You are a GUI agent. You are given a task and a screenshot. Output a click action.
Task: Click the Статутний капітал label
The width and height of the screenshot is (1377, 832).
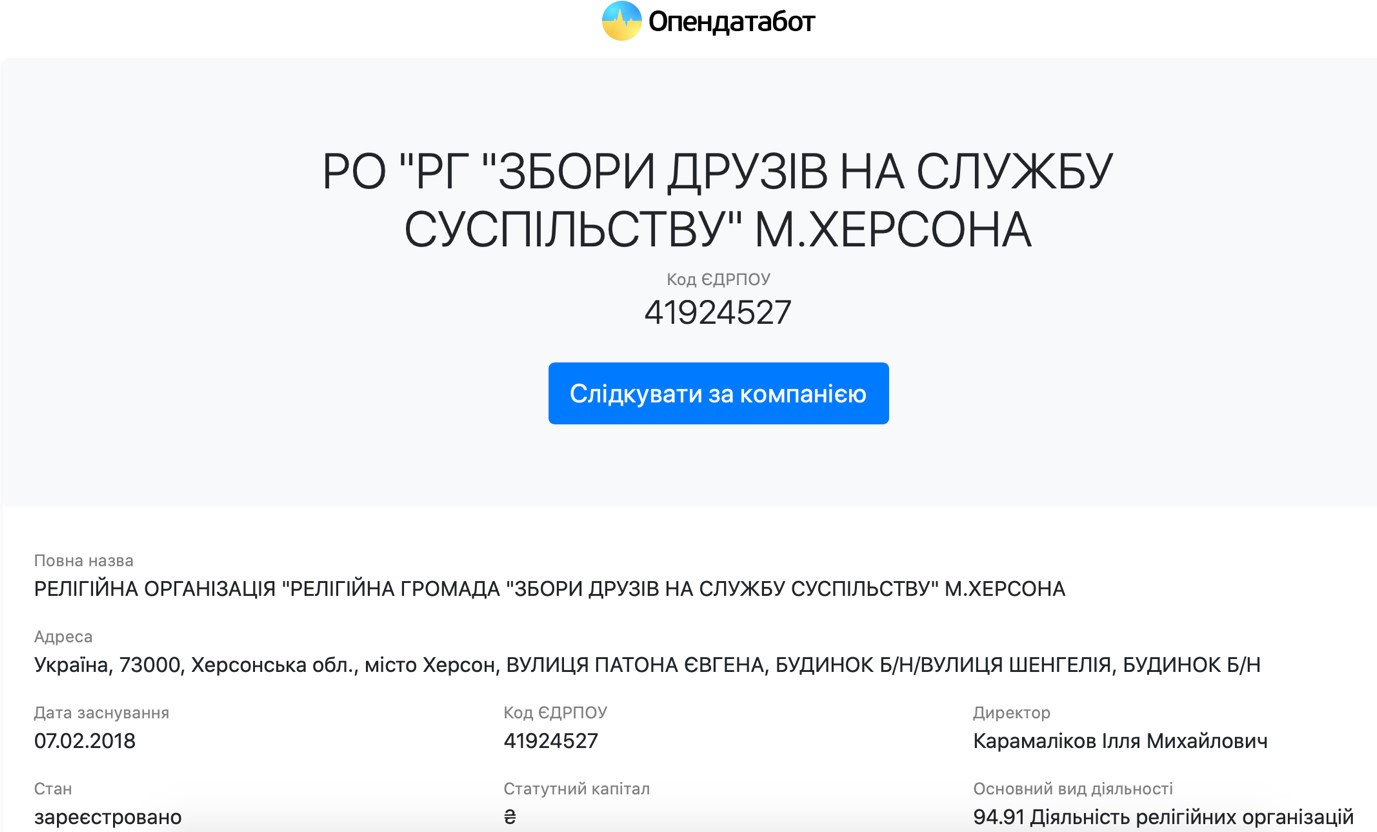coord(576,789)
